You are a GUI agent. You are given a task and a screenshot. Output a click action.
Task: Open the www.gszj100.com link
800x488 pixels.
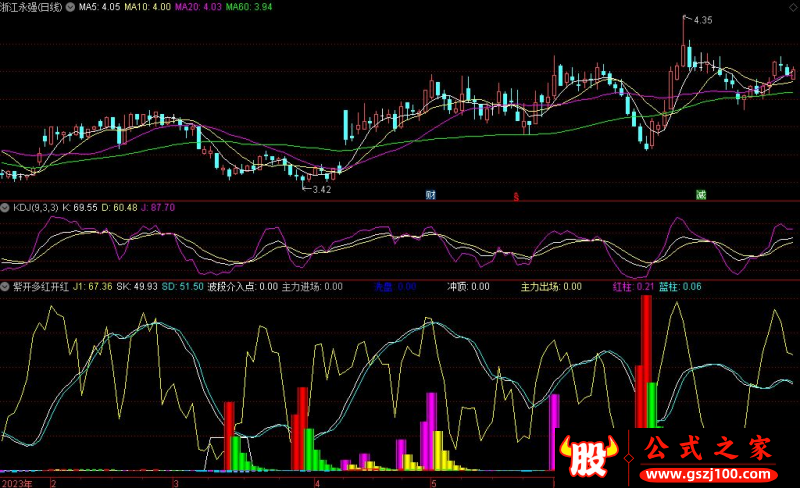[710, 470]
